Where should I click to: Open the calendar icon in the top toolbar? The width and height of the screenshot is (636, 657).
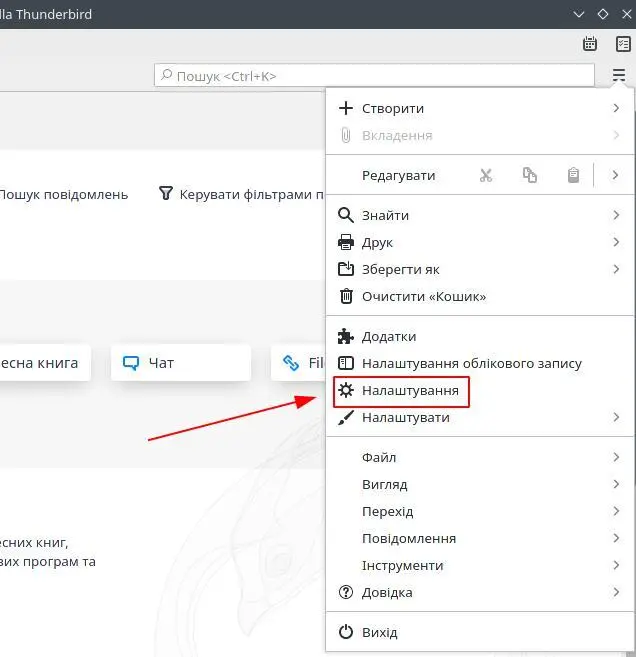pos(589,43)
